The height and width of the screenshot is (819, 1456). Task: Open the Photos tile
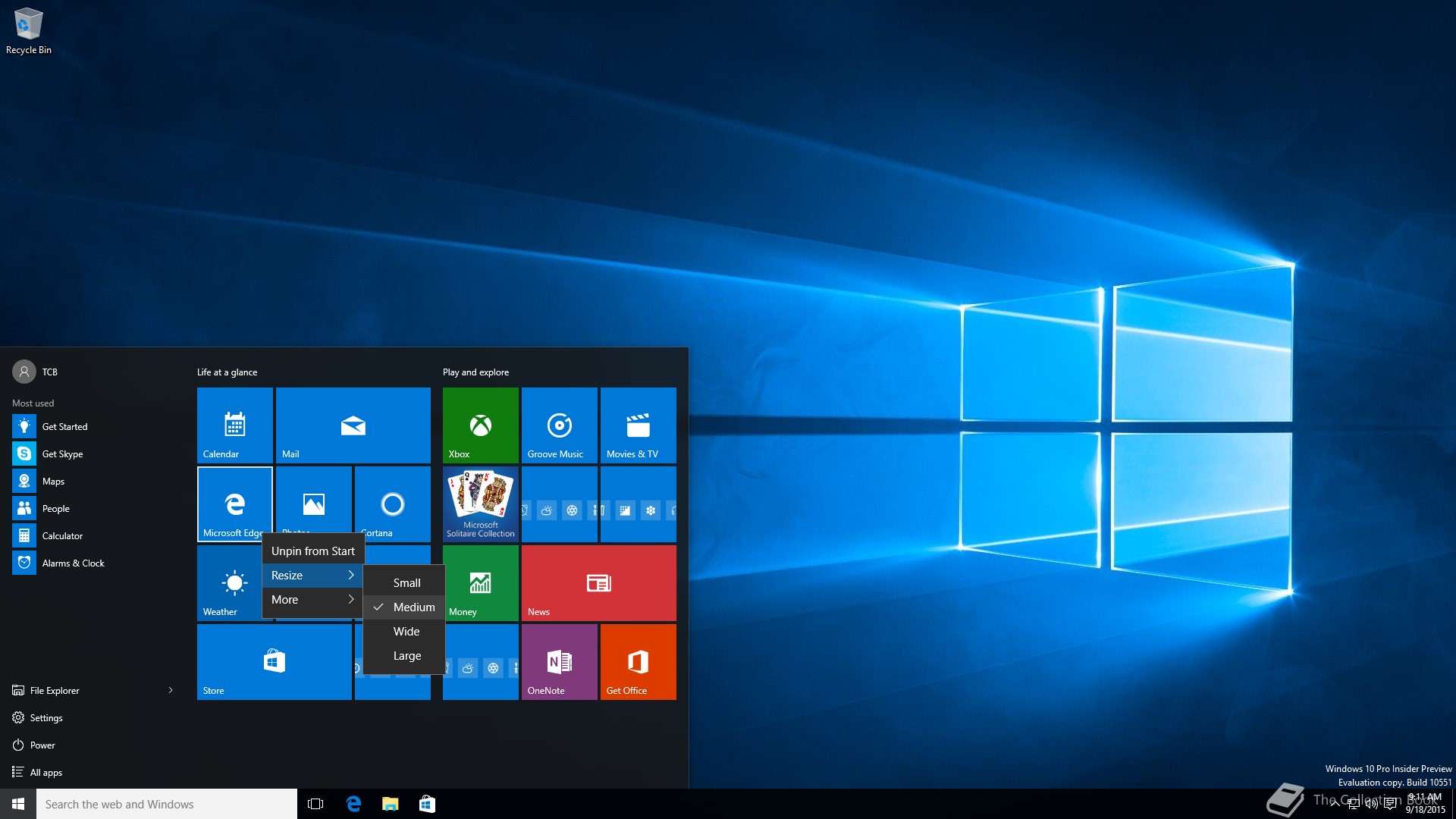[314, 499]
